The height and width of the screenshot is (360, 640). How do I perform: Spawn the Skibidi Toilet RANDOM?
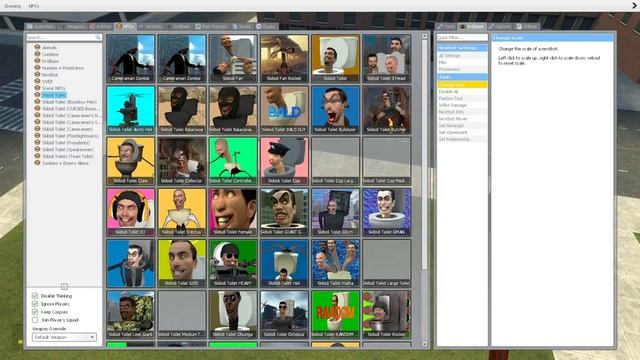336,315
